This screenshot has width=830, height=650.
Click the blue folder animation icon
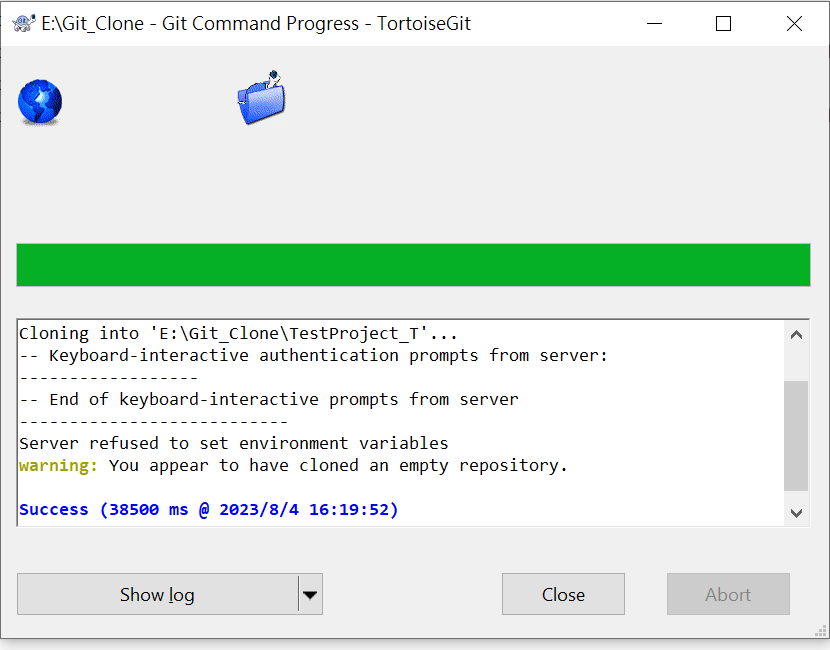pos(261,97)
